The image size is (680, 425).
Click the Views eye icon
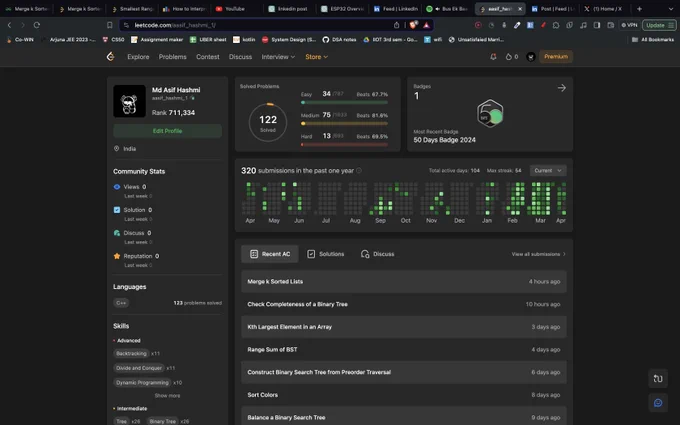(117, 187)
